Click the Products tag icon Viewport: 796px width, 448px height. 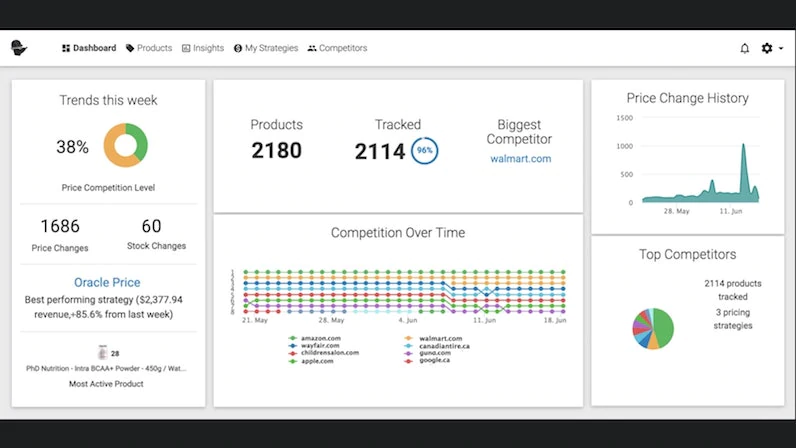pos(130,48)
